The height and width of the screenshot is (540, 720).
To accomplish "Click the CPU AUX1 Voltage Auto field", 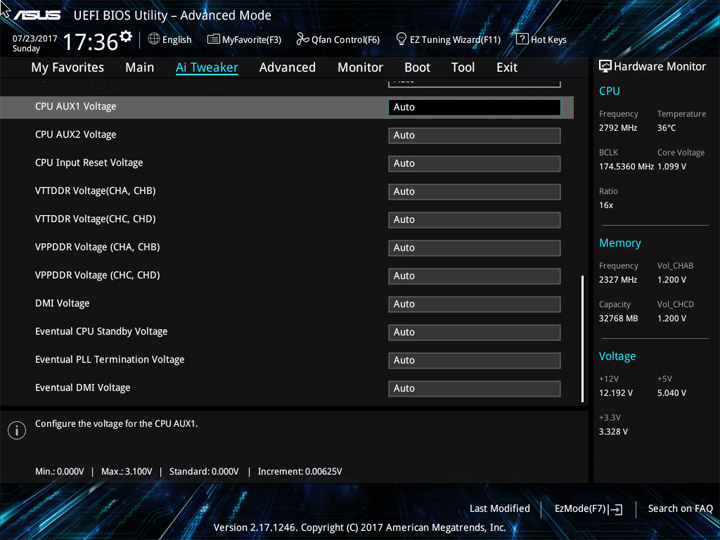I will [x=474, y=107].
